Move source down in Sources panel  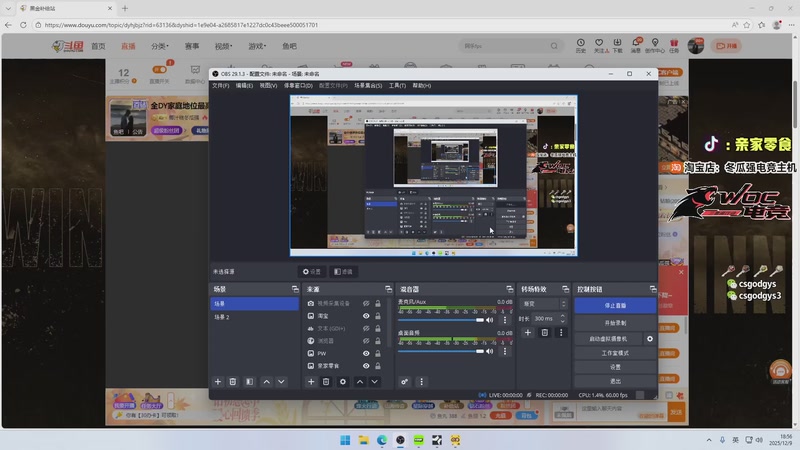point(374,382)
